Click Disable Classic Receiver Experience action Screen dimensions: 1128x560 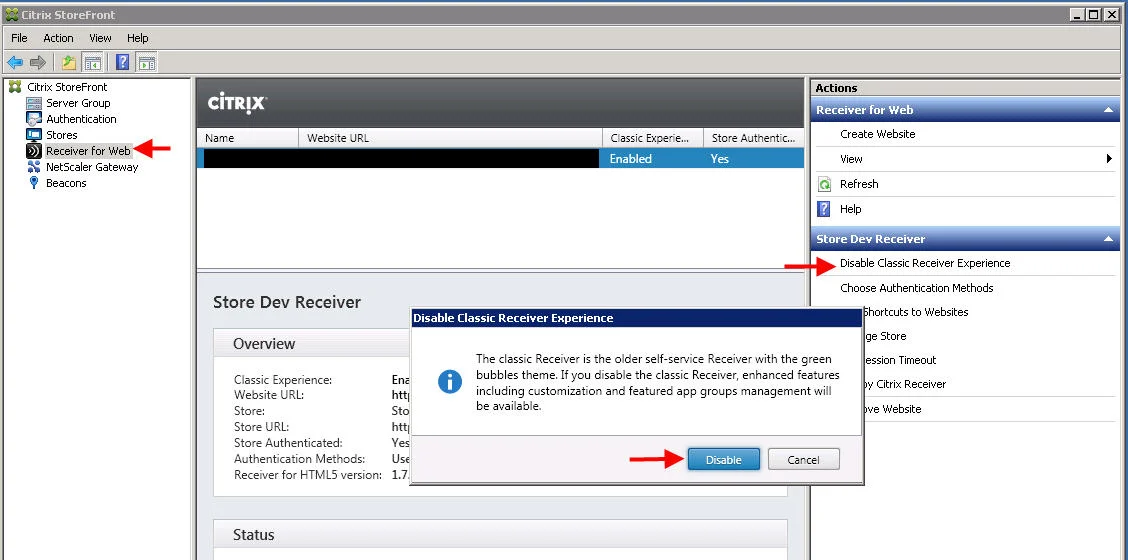click(x=925, y=263)
